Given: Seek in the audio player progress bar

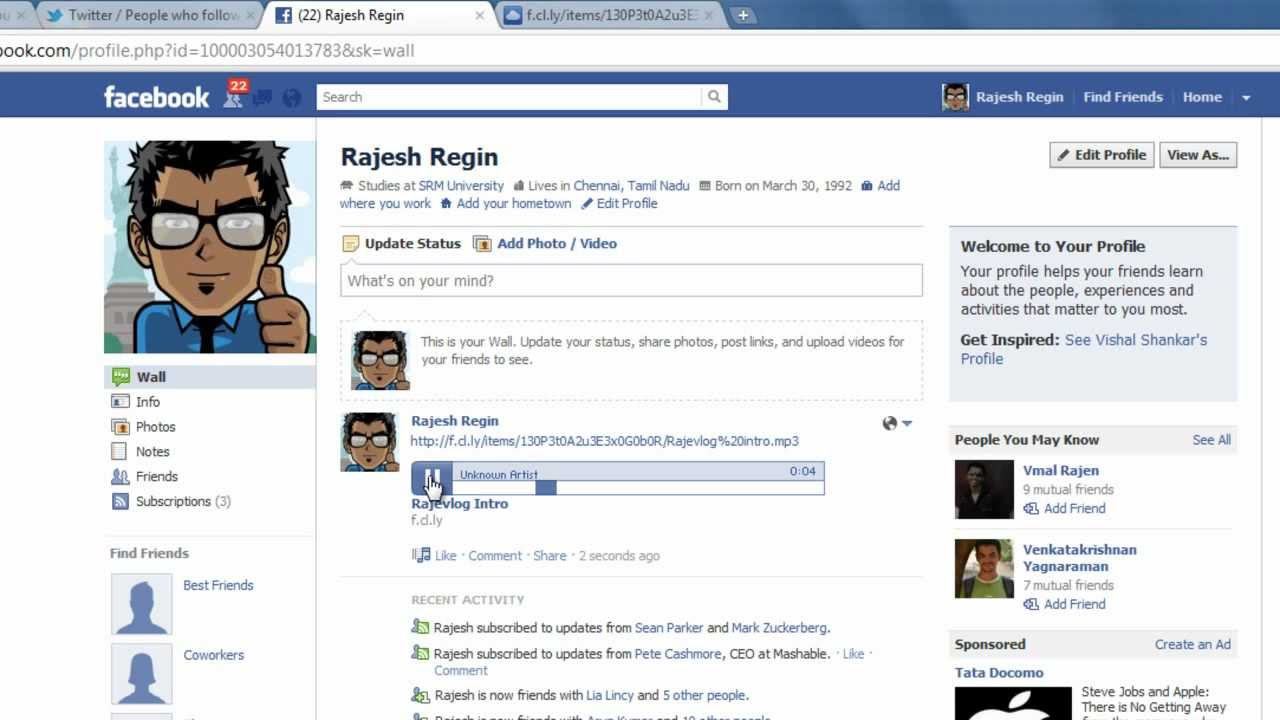Looking at the screenshot, I should [x=637, y=487].
